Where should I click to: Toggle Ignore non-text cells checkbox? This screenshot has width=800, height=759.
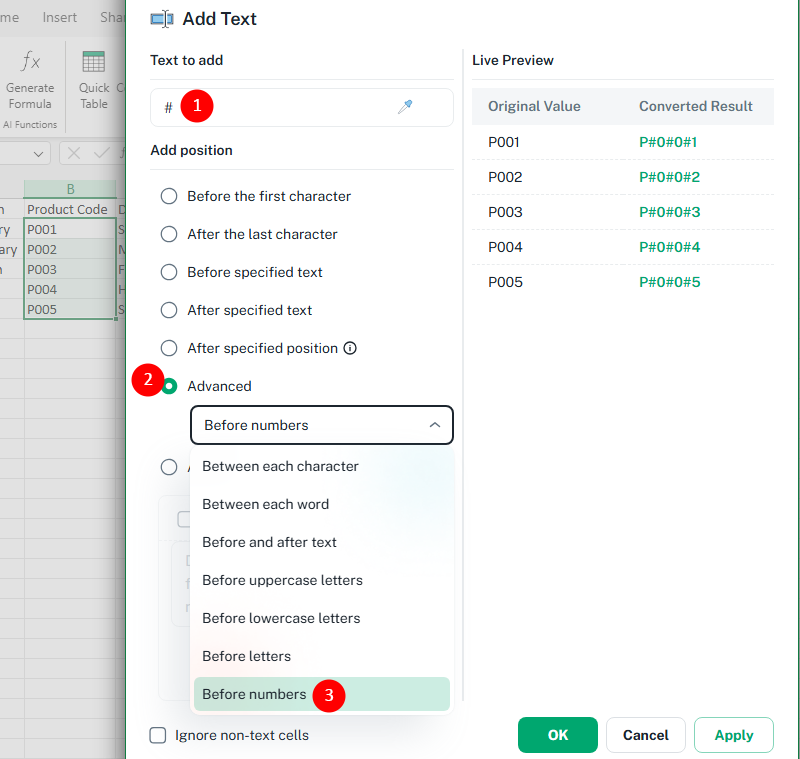[x=158, y=735]
